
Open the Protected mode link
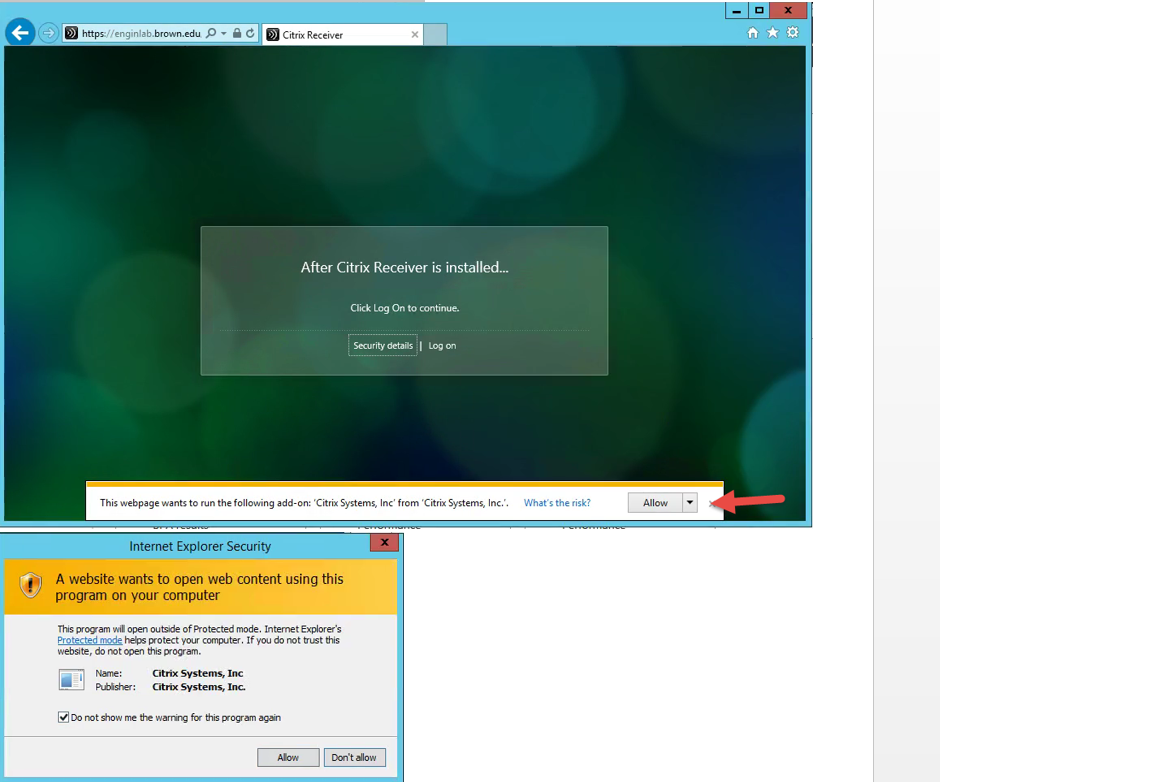coord(90,640)
